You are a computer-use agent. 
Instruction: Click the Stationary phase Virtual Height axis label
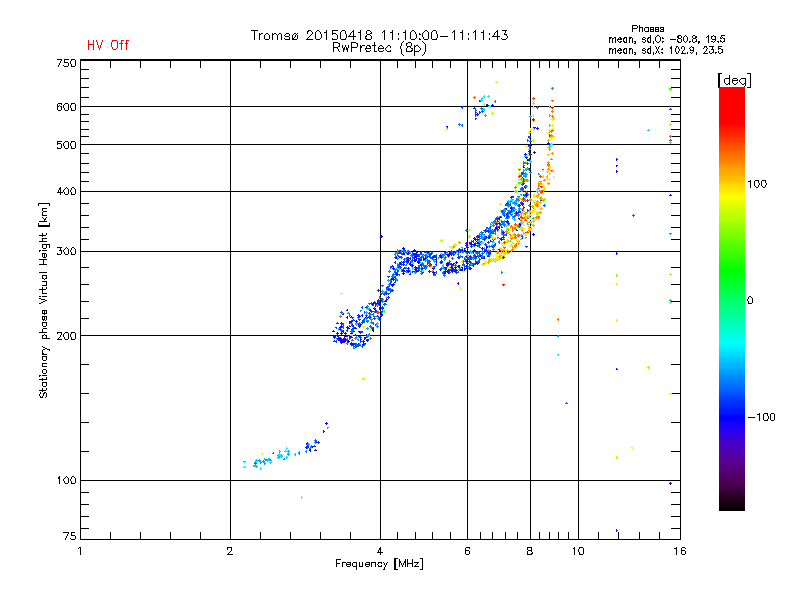43,300
